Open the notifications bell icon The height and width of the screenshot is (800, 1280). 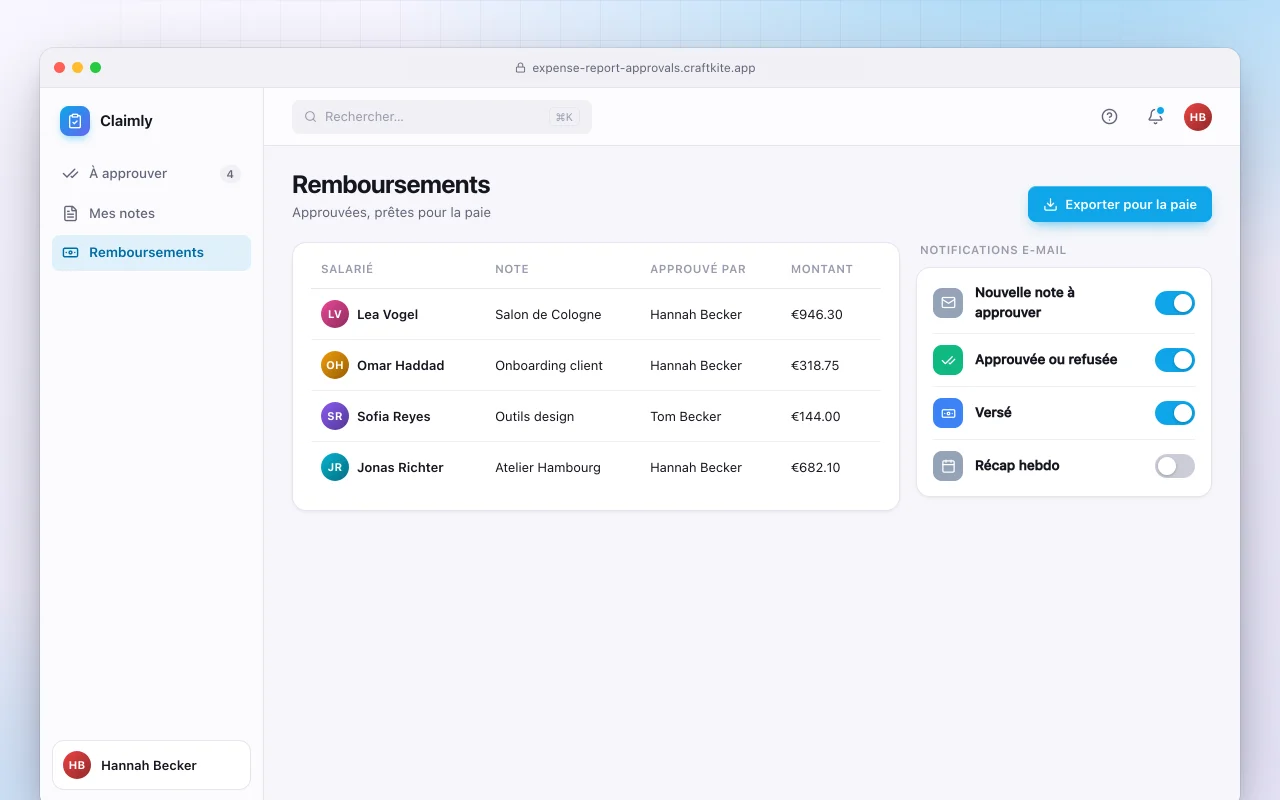pos(1155,117)
